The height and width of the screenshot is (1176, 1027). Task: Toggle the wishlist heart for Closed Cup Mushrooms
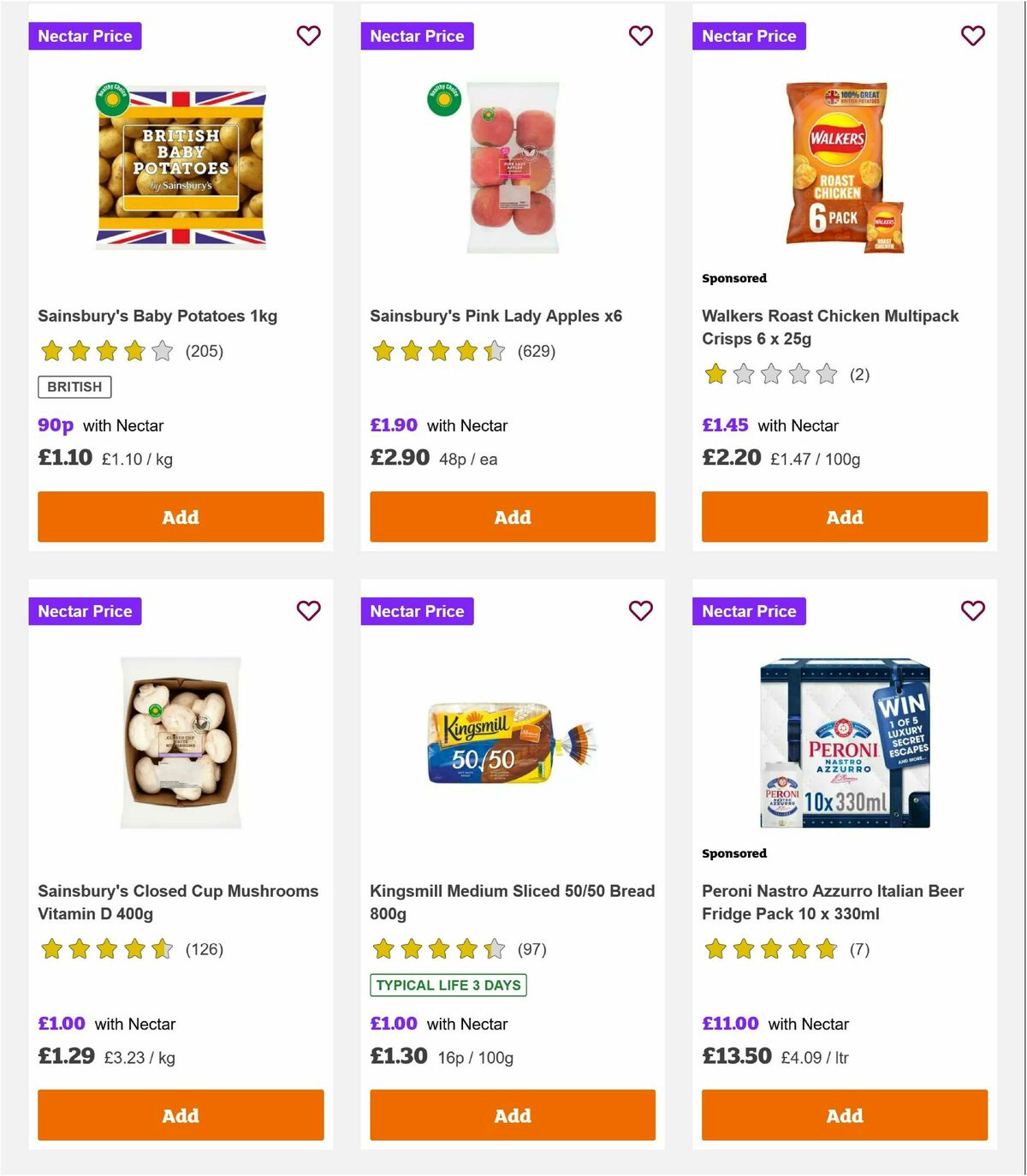308,611
